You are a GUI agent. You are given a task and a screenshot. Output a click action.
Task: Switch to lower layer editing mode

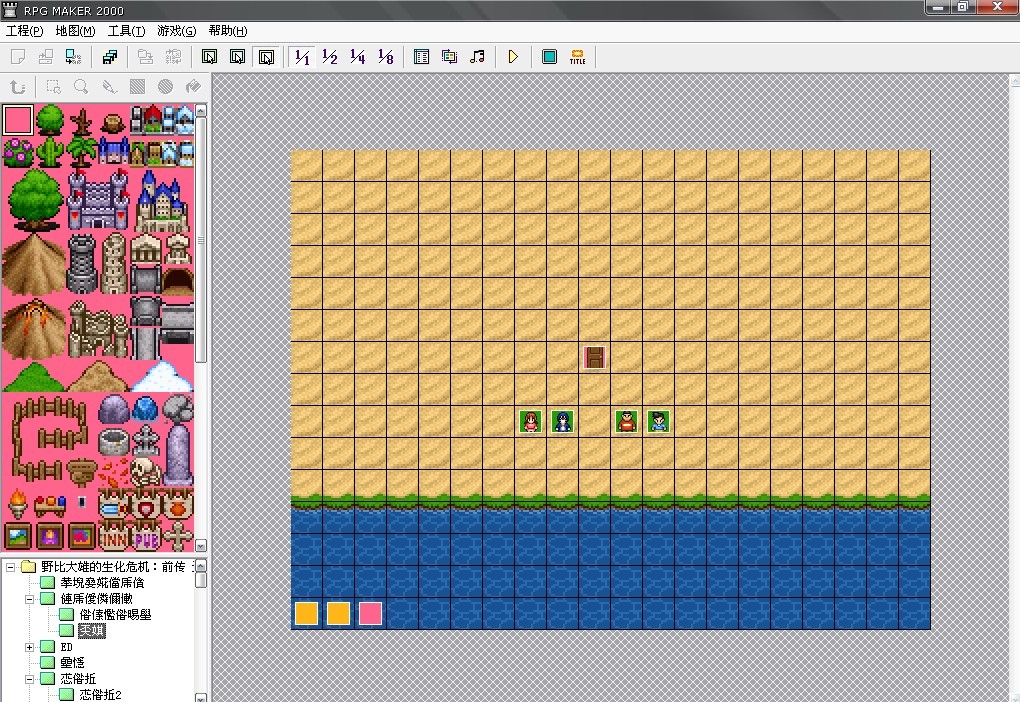pyautogui.click(x=209, y=57)
